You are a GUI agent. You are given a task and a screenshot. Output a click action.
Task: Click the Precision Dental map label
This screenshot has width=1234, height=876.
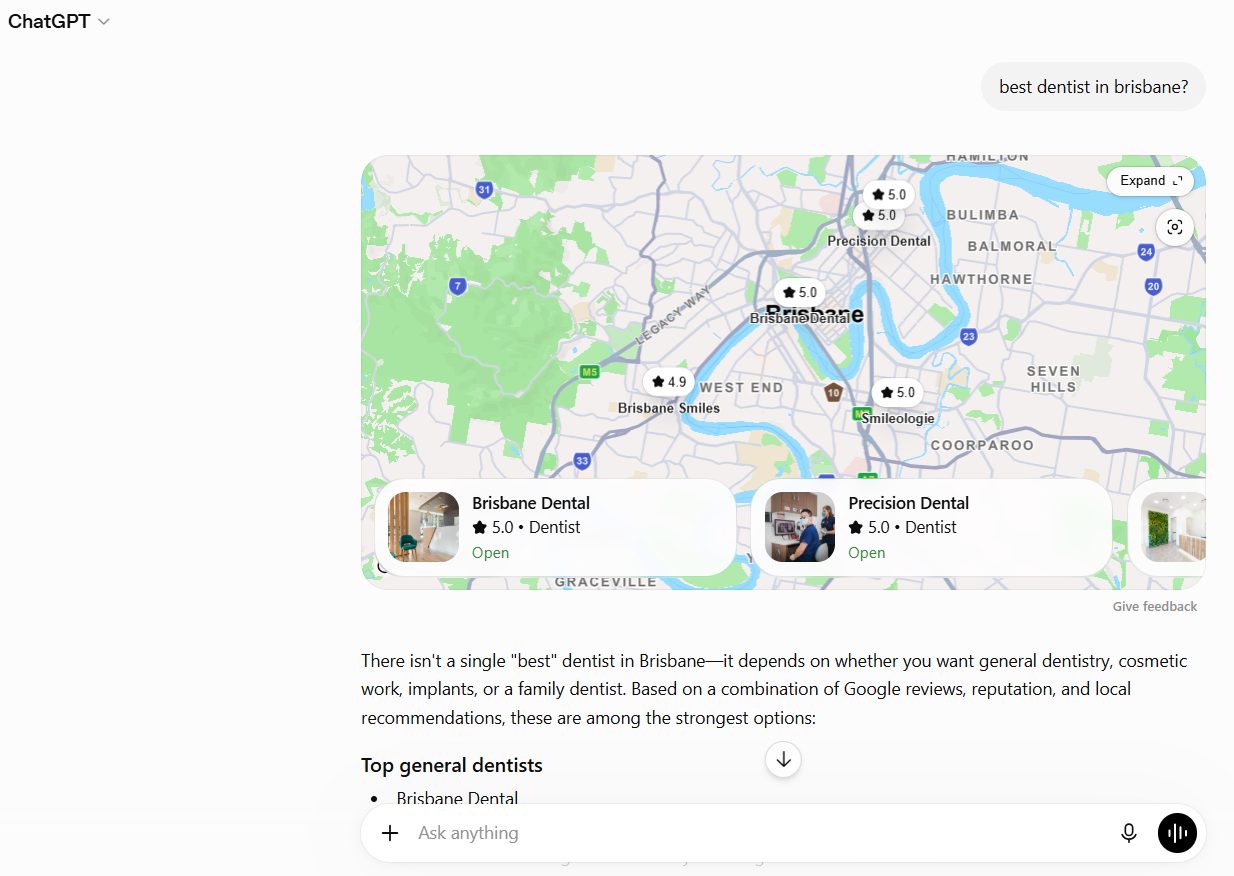tap(879, 241)
